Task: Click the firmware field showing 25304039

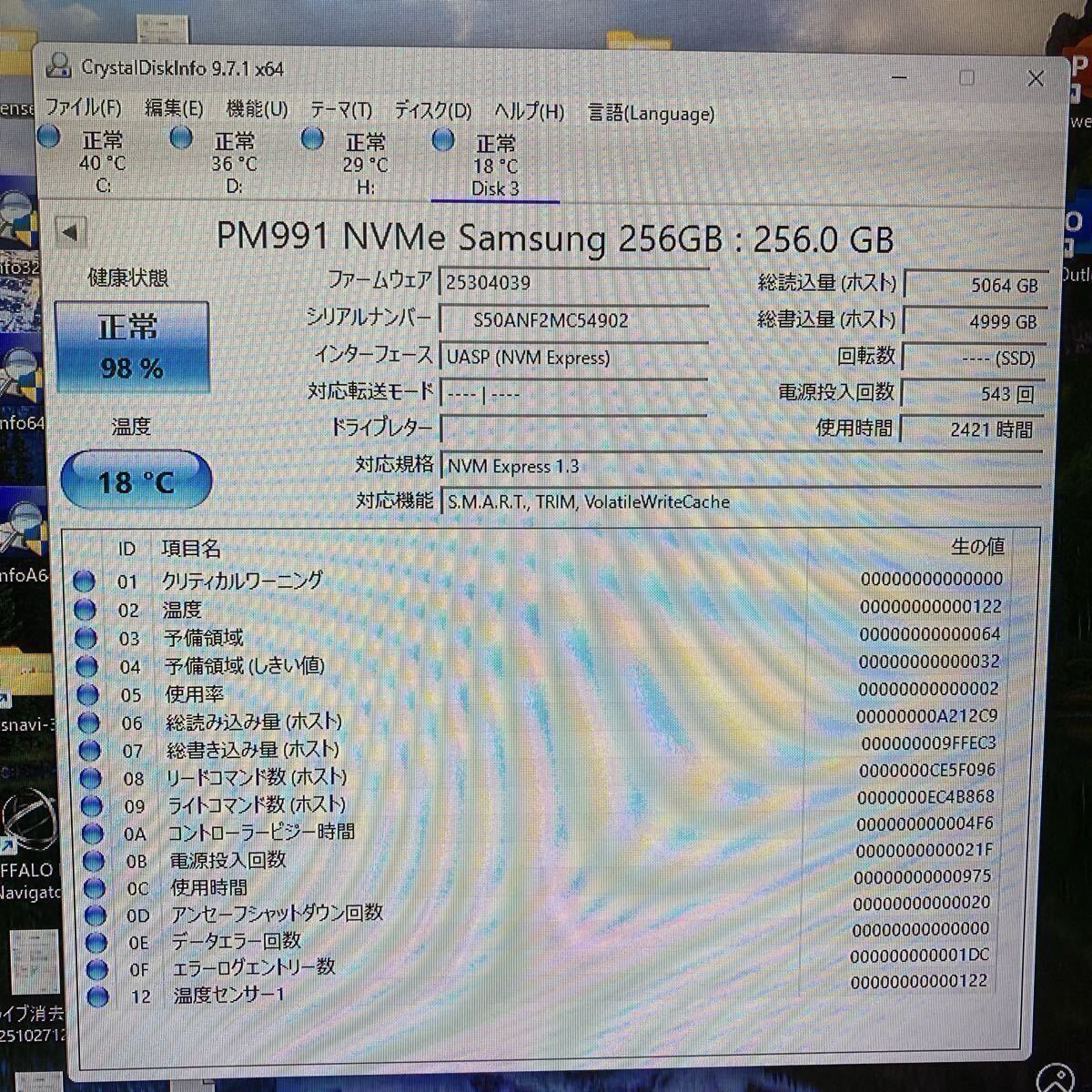Action: (573, 281)
